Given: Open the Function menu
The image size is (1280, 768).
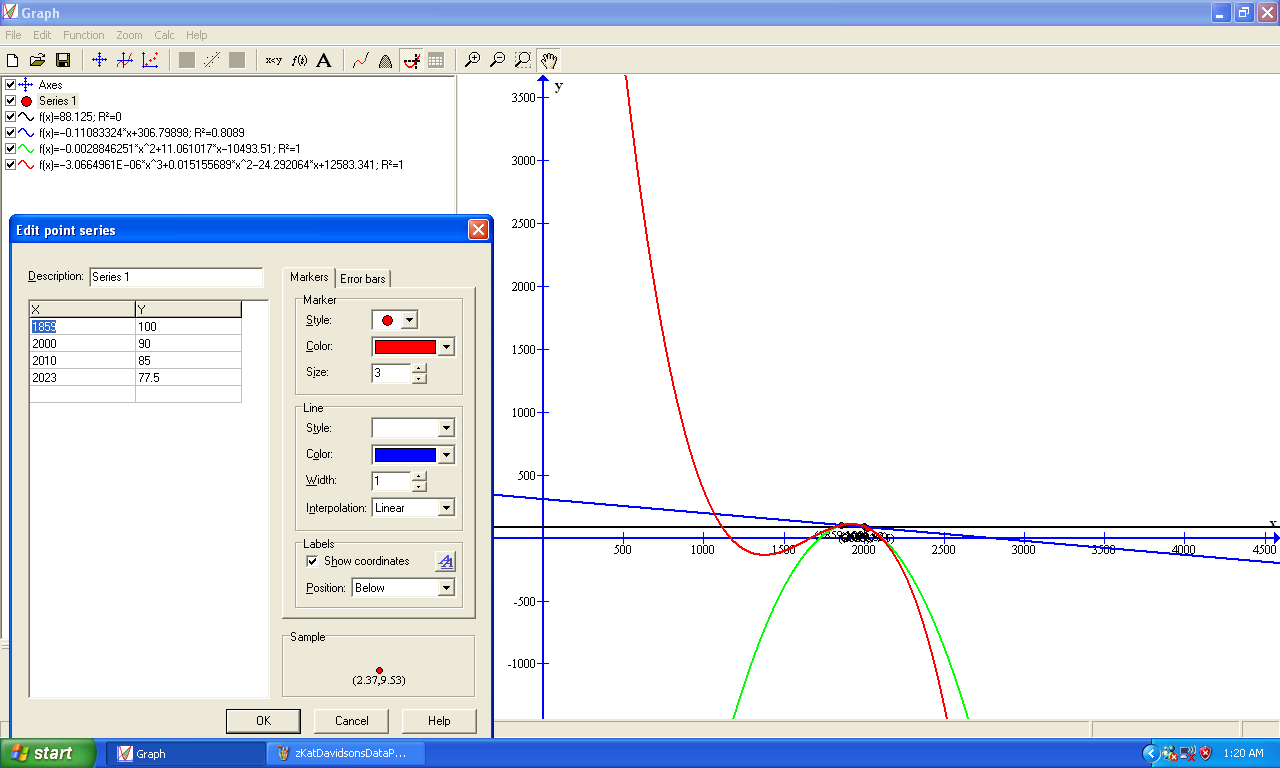Looking at the screenshot, I should [x=84, y=35].
